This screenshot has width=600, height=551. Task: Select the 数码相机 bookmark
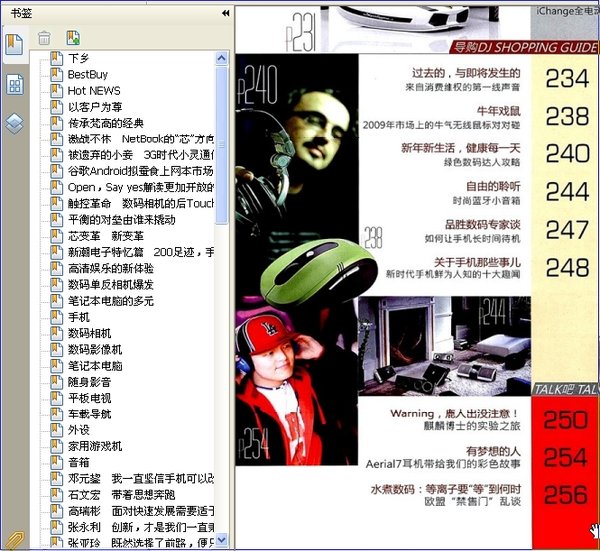point(90,333)
